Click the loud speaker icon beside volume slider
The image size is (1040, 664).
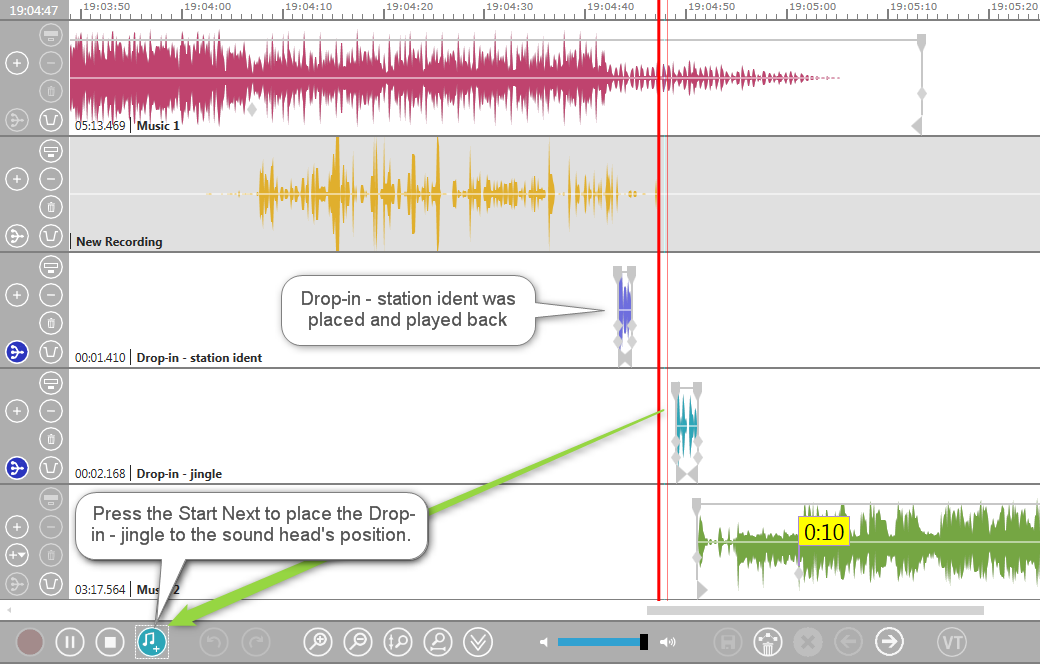668,642
